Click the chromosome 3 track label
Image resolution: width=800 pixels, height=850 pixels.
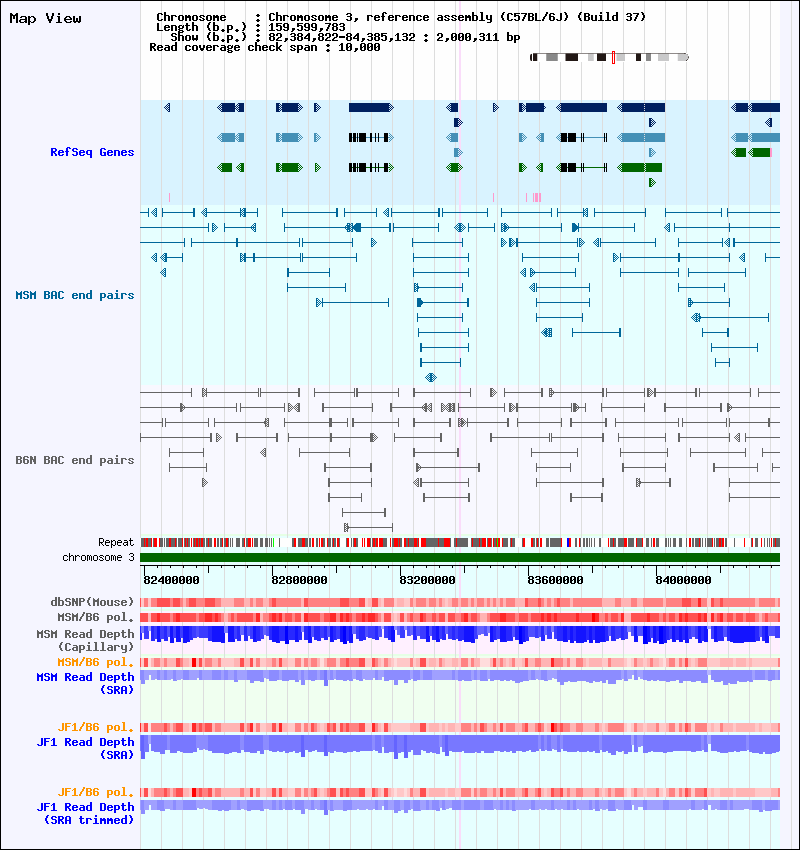98,557
